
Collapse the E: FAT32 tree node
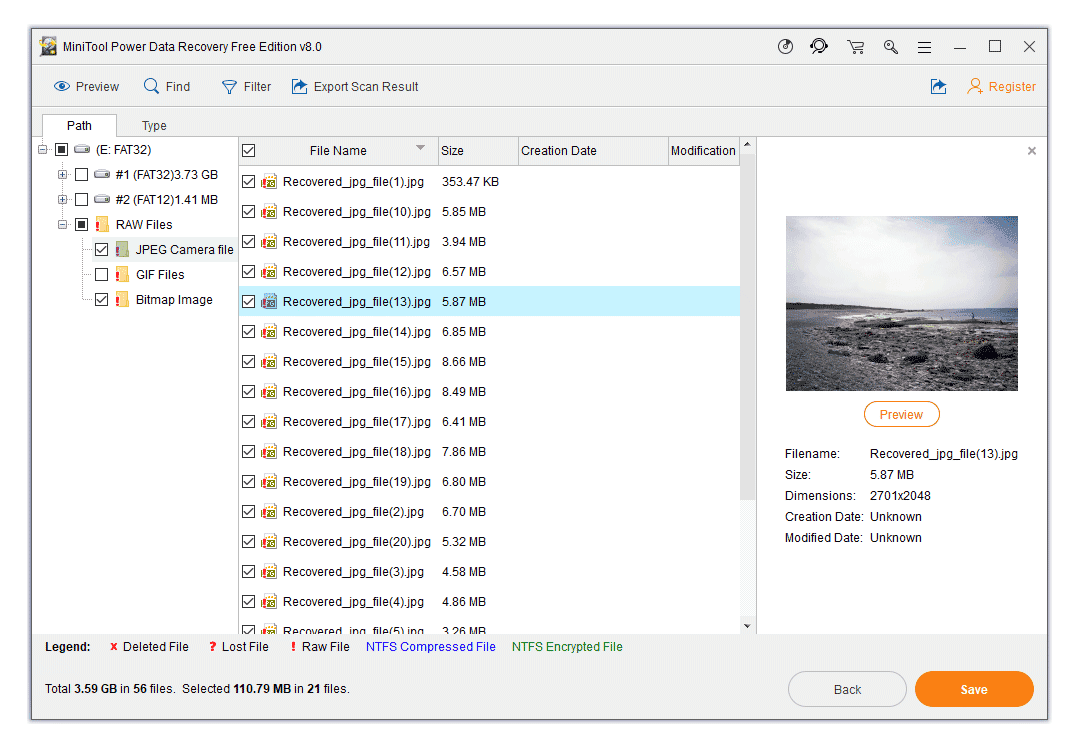pos(42,149)
